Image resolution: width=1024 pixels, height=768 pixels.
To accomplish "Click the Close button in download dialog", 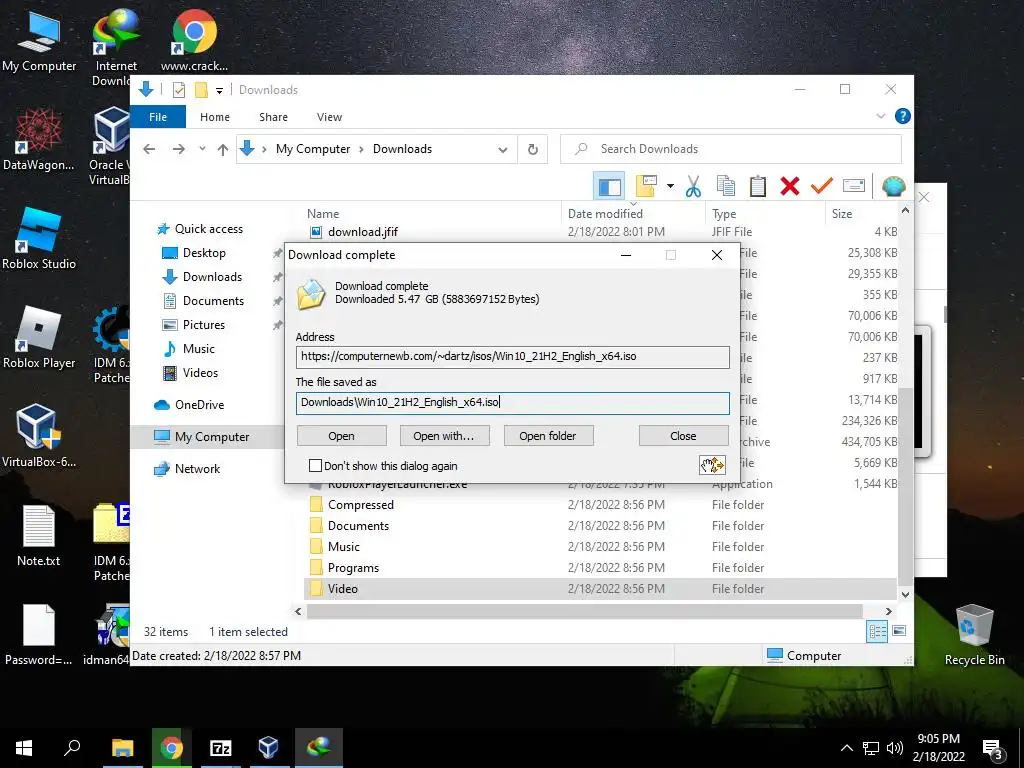I will pos(683,436).
